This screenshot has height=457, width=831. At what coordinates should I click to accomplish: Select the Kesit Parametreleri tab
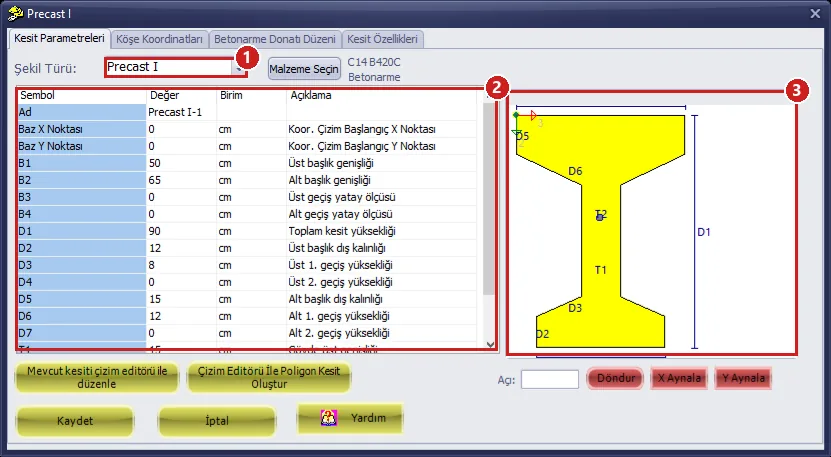(x=59, y=38)
